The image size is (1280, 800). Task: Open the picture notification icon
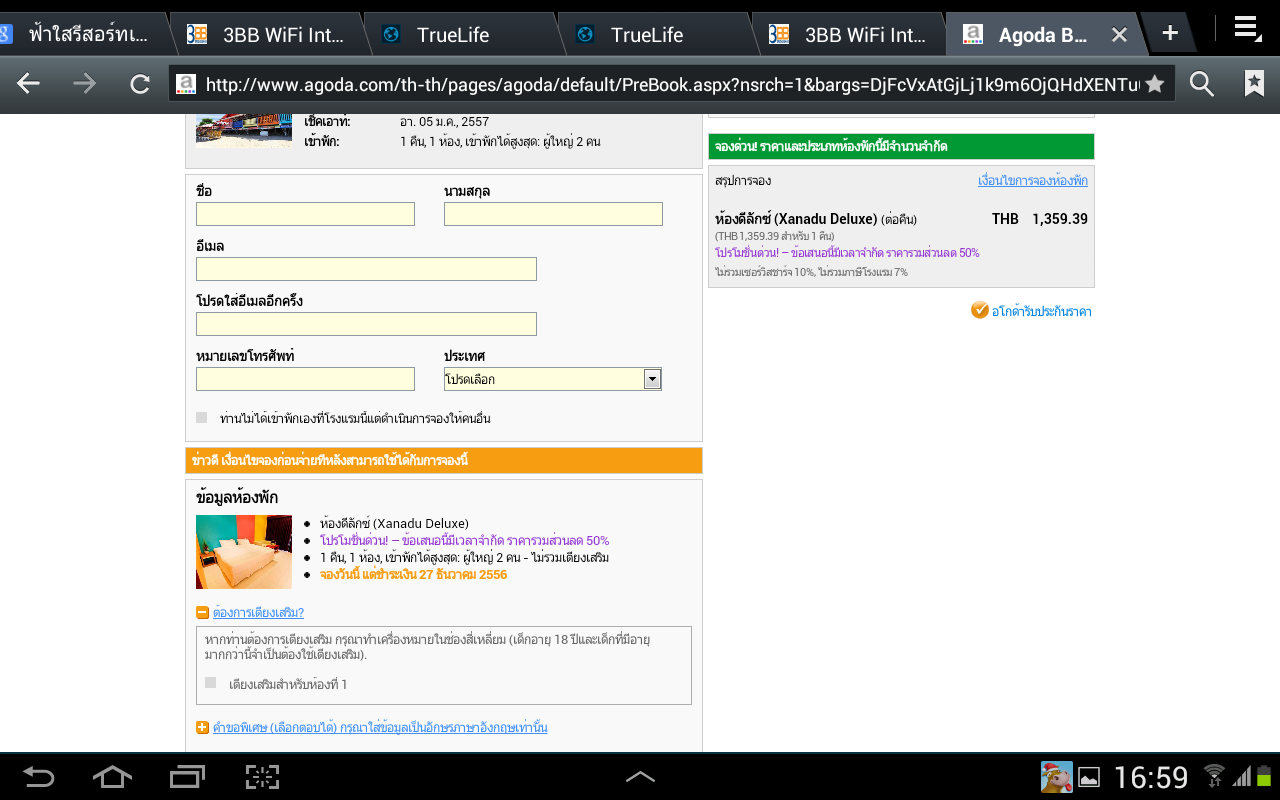coord(1089,777)
